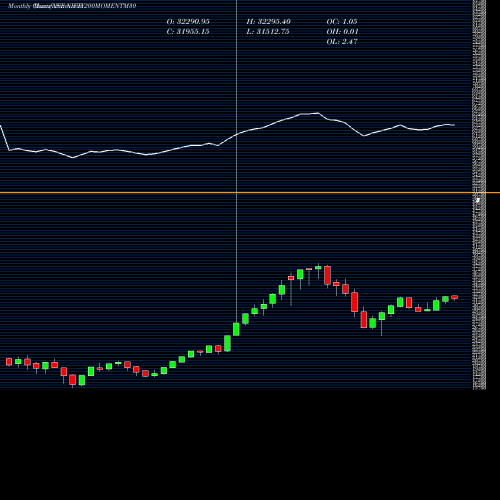Click the orange horizontal price line

(250, 193)
